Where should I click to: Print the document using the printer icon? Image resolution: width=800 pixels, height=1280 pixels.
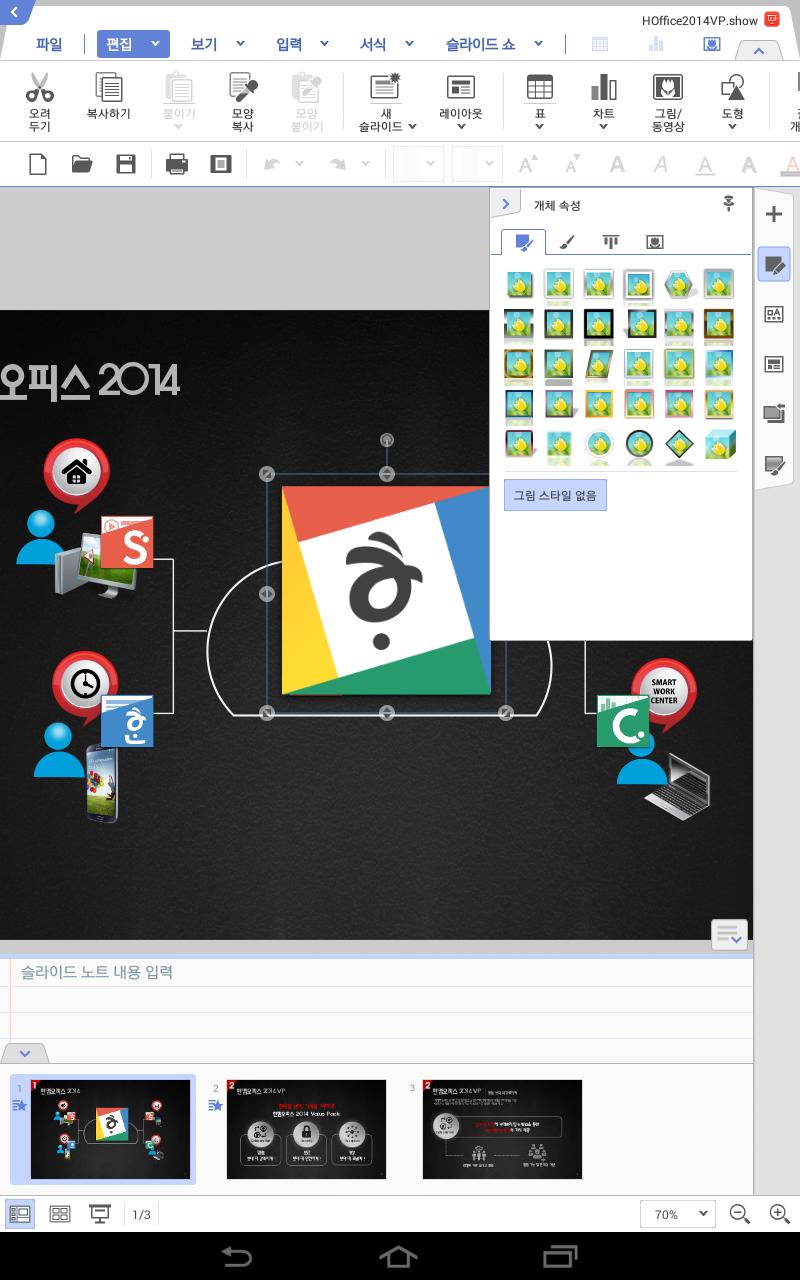click(x=178, y=164)
